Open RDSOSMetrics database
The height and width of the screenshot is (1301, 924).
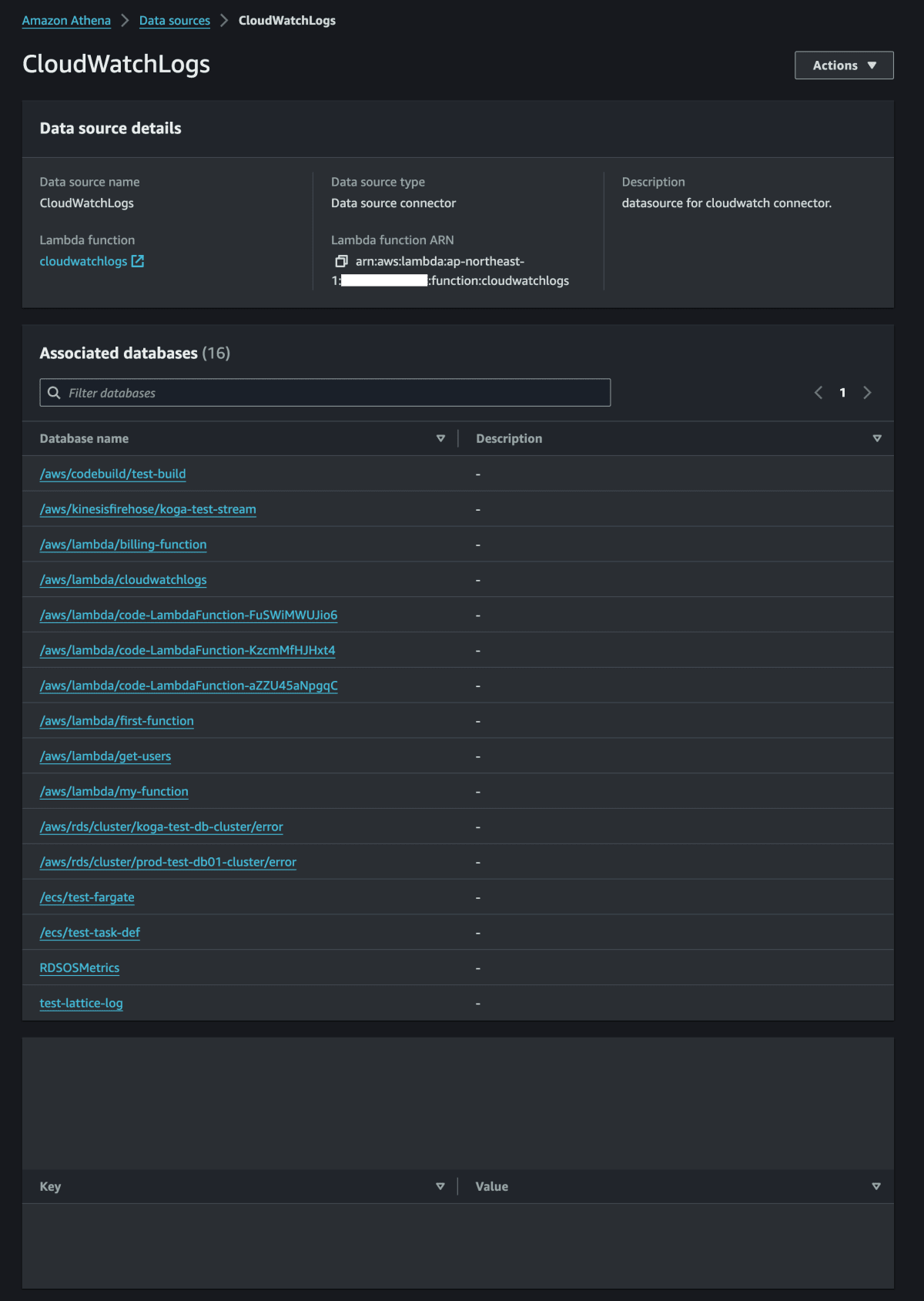(x=79, y=967)
